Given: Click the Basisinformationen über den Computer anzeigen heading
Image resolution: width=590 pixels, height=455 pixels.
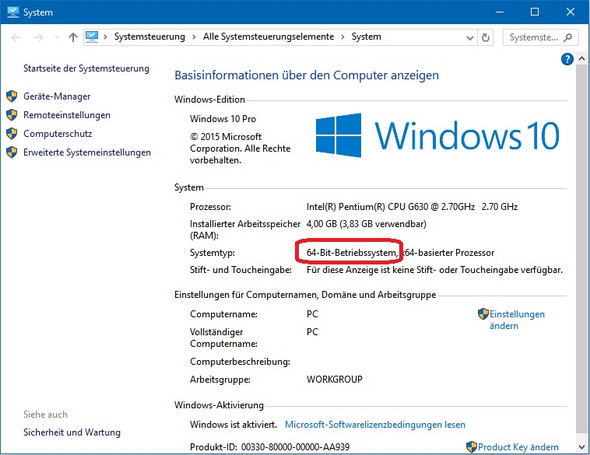Looking at the screenshot, I should pos(307,75).
